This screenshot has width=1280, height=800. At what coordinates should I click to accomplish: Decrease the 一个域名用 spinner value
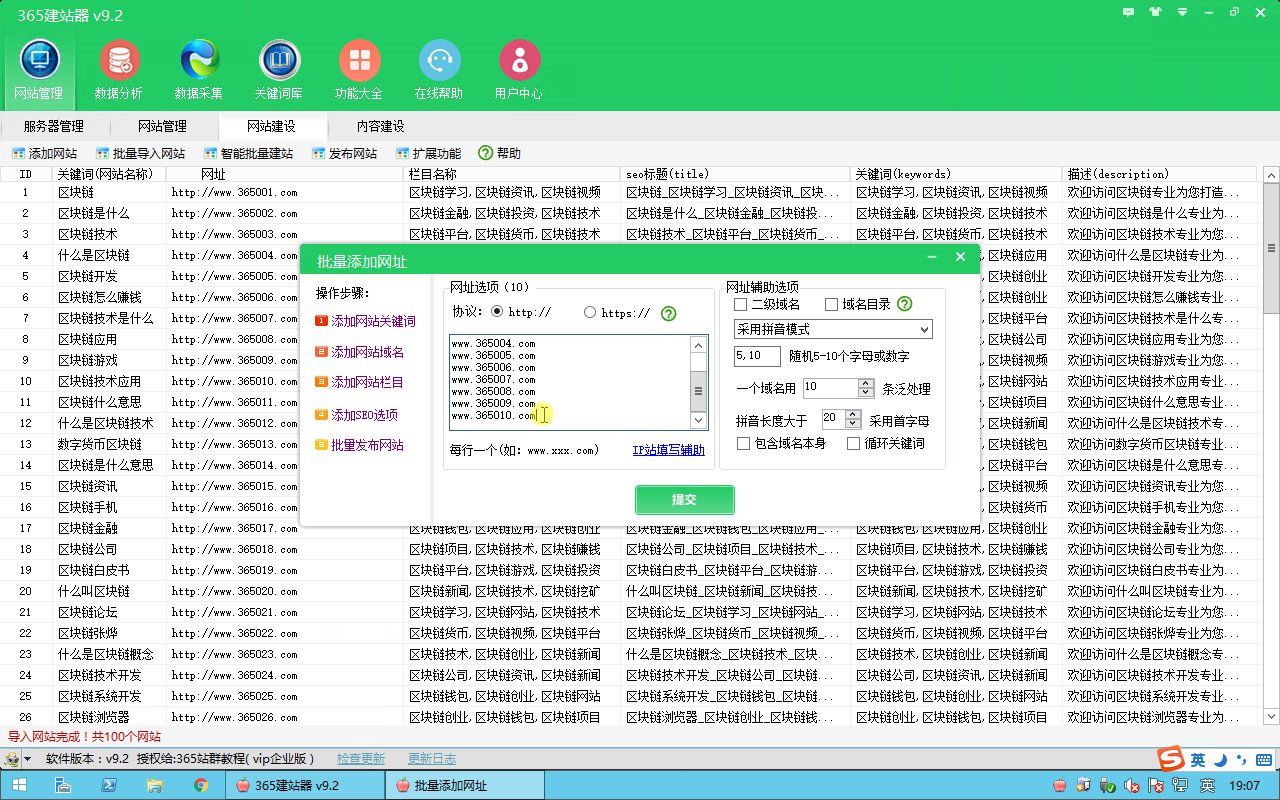pyautogui.click(x=865, y=392)
